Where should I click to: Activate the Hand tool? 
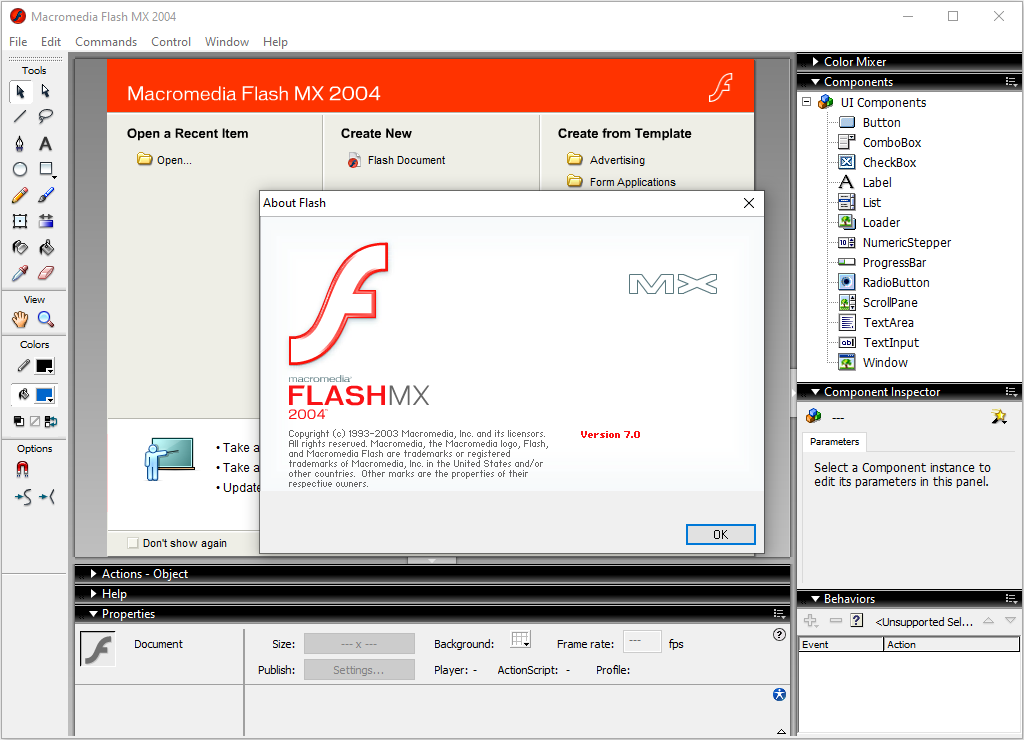(20, 319)
